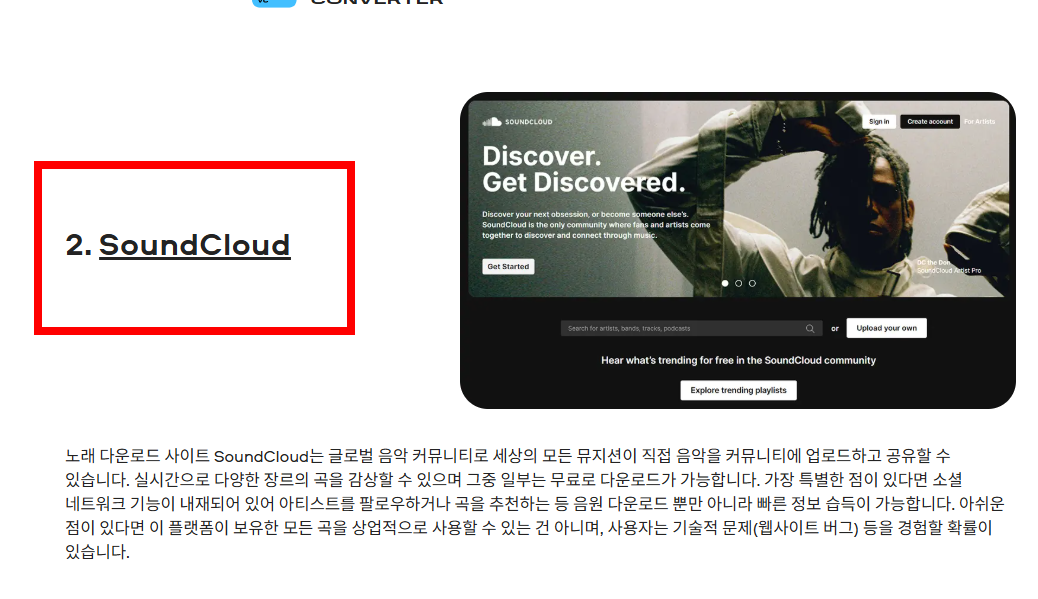Click the red highlighted heading box
Image resolution: width=1038 pixels, height=599 pixels.
(195, 247)
